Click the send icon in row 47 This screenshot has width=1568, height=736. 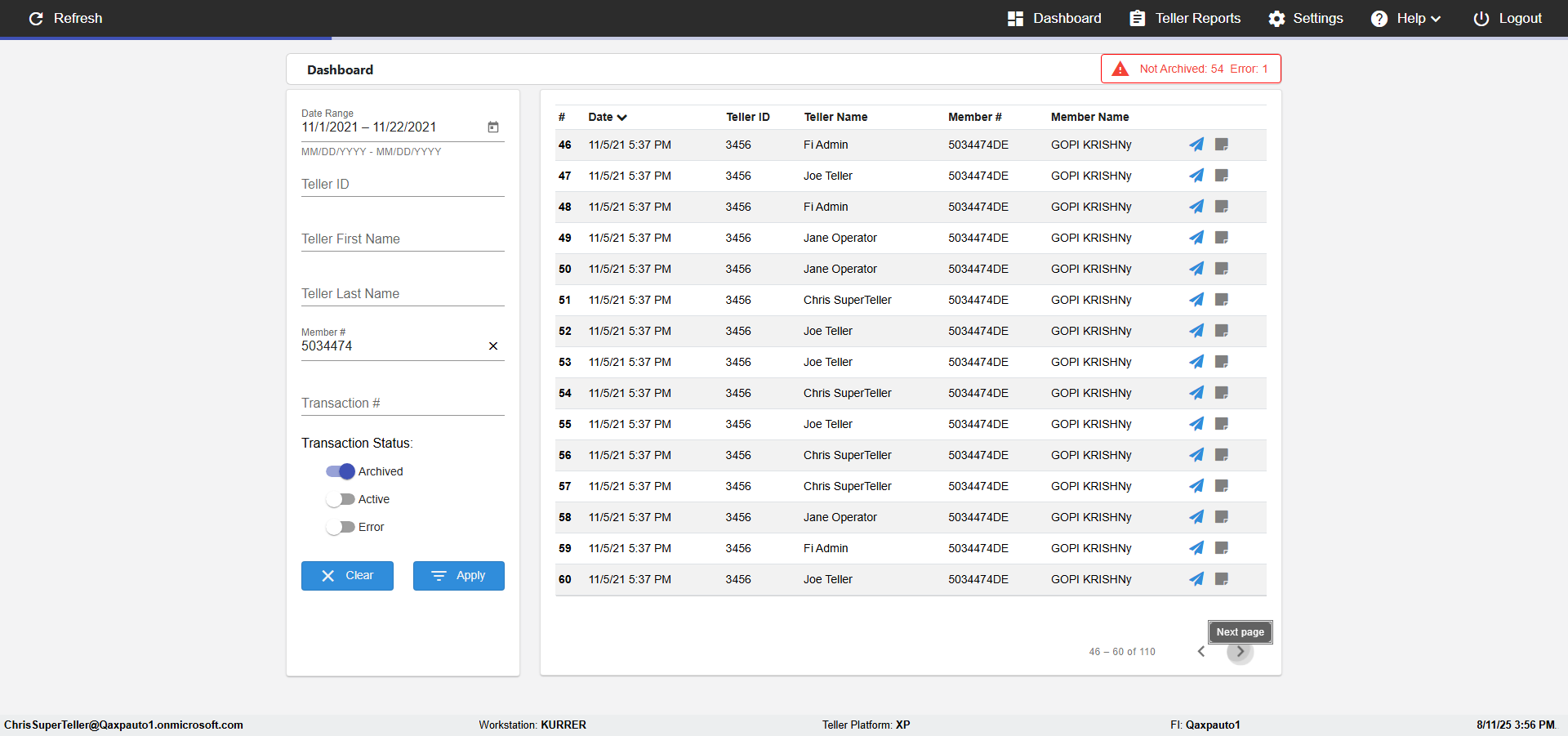tap(1196, 176)
